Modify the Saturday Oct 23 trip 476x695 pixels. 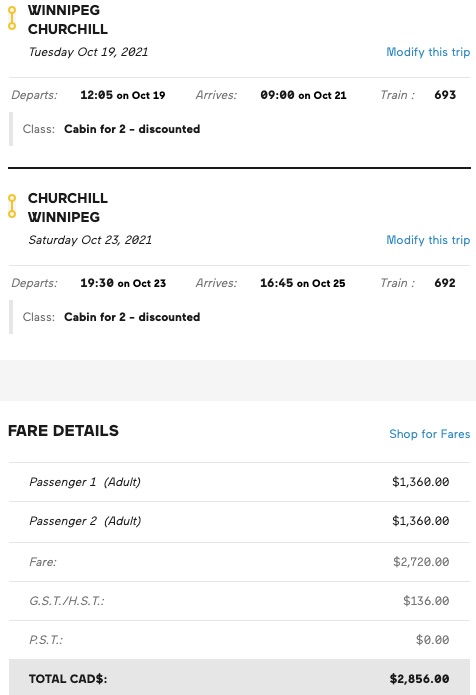coord(428,240)
